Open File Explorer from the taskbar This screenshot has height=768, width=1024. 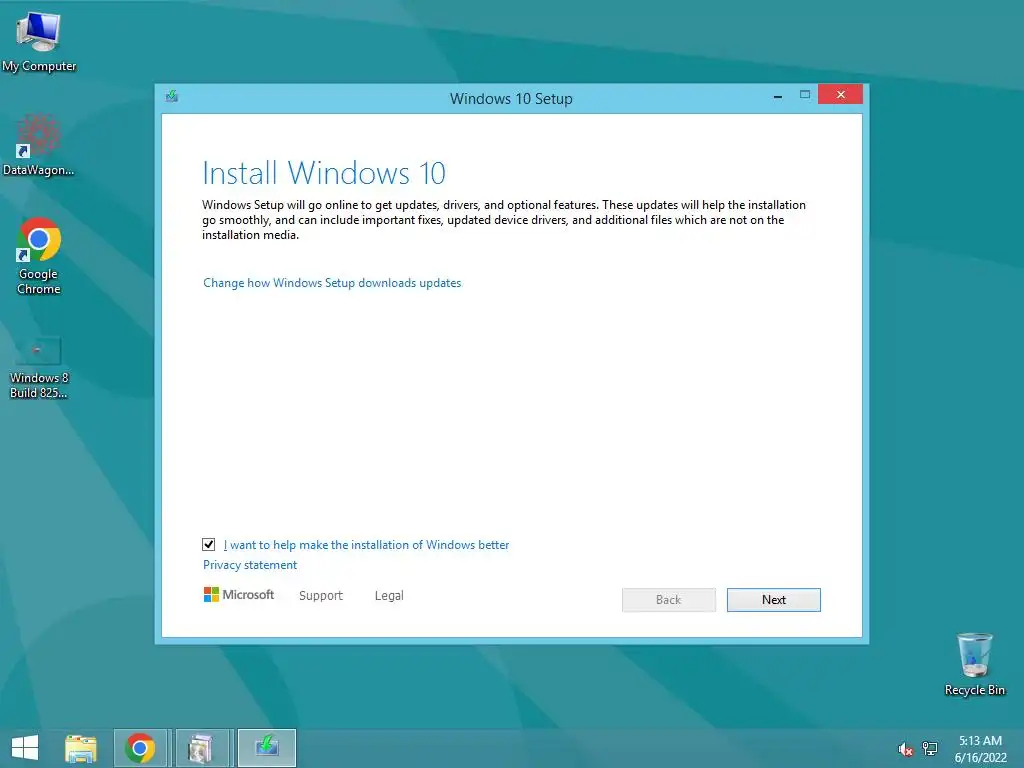81,748
